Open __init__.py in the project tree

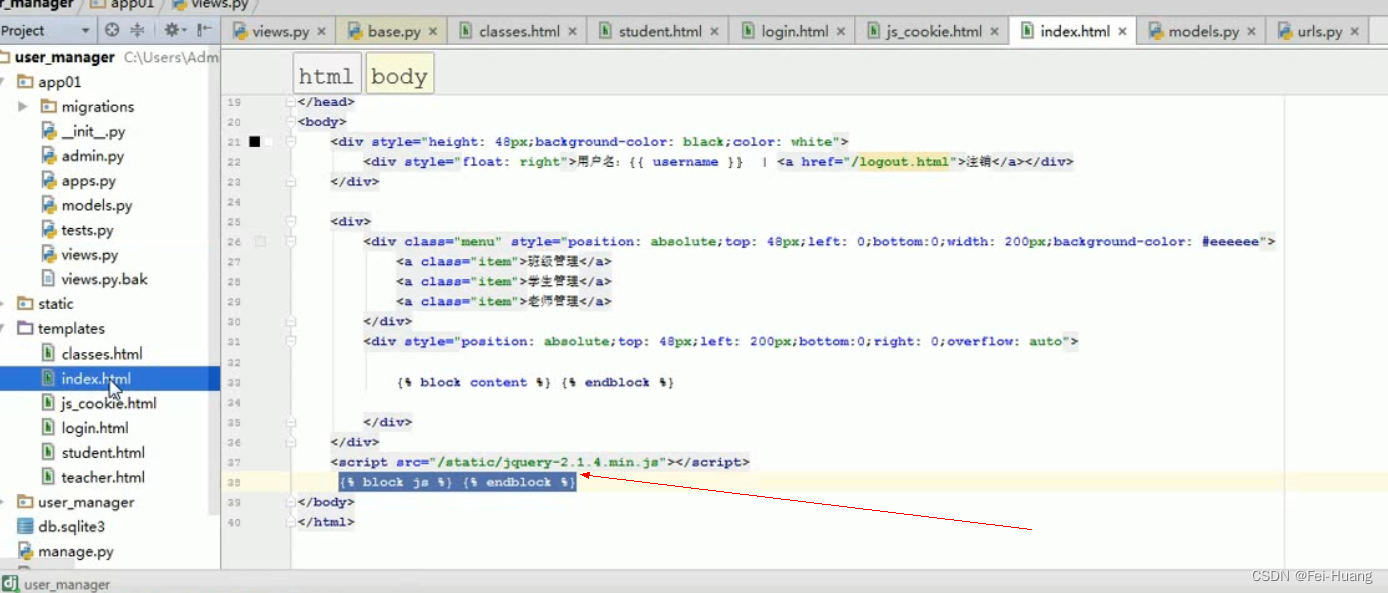click(93, 131)
